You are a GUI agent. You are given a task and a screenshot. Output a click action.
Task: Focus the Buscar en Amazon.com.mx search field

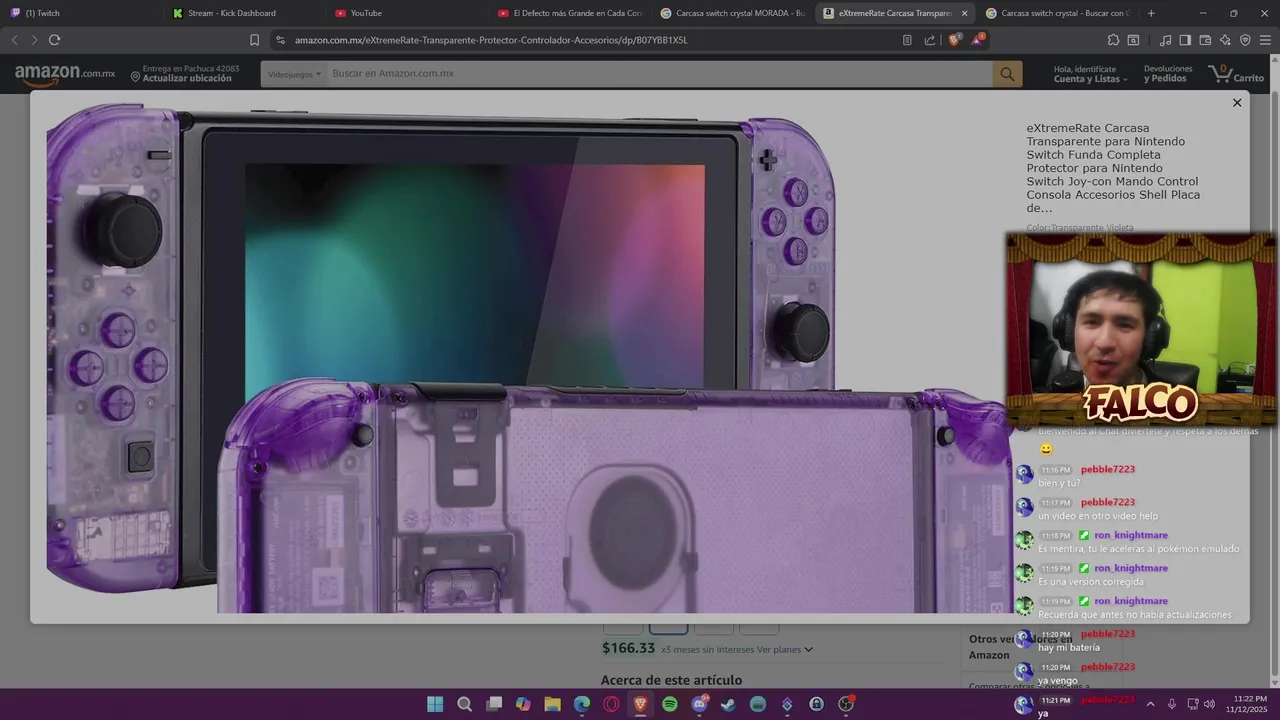(659, 74)
